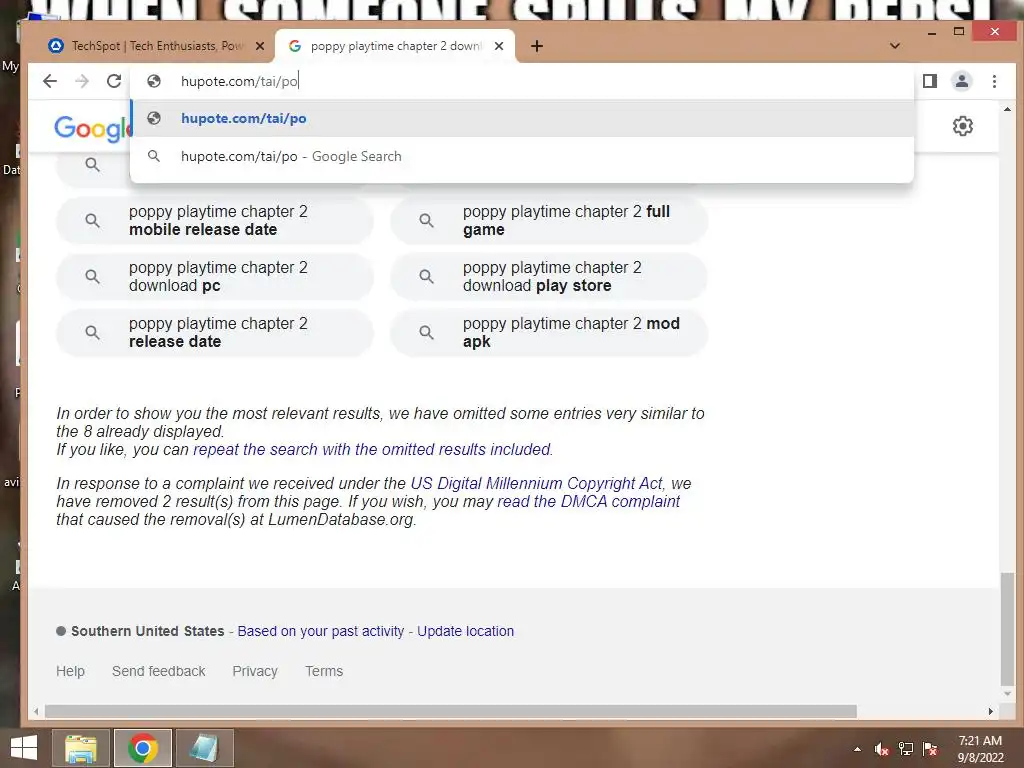Close the poppy playtime search tab
Screen dimensions: 1024x768
click(499, 46)
